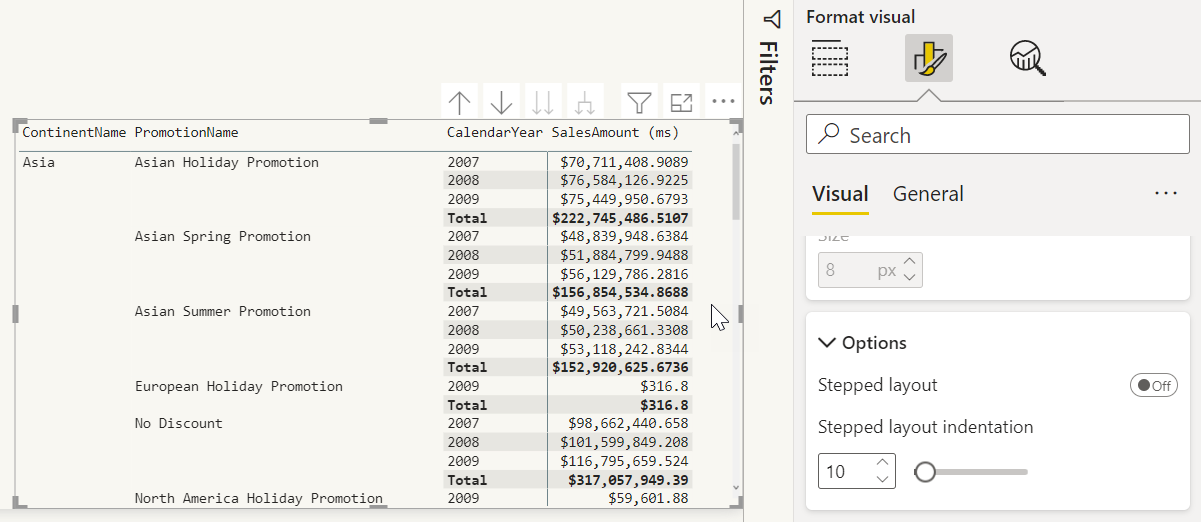Select European Holiday Promotion row
Screen dimensions: 1201x522
pos(239,386)
